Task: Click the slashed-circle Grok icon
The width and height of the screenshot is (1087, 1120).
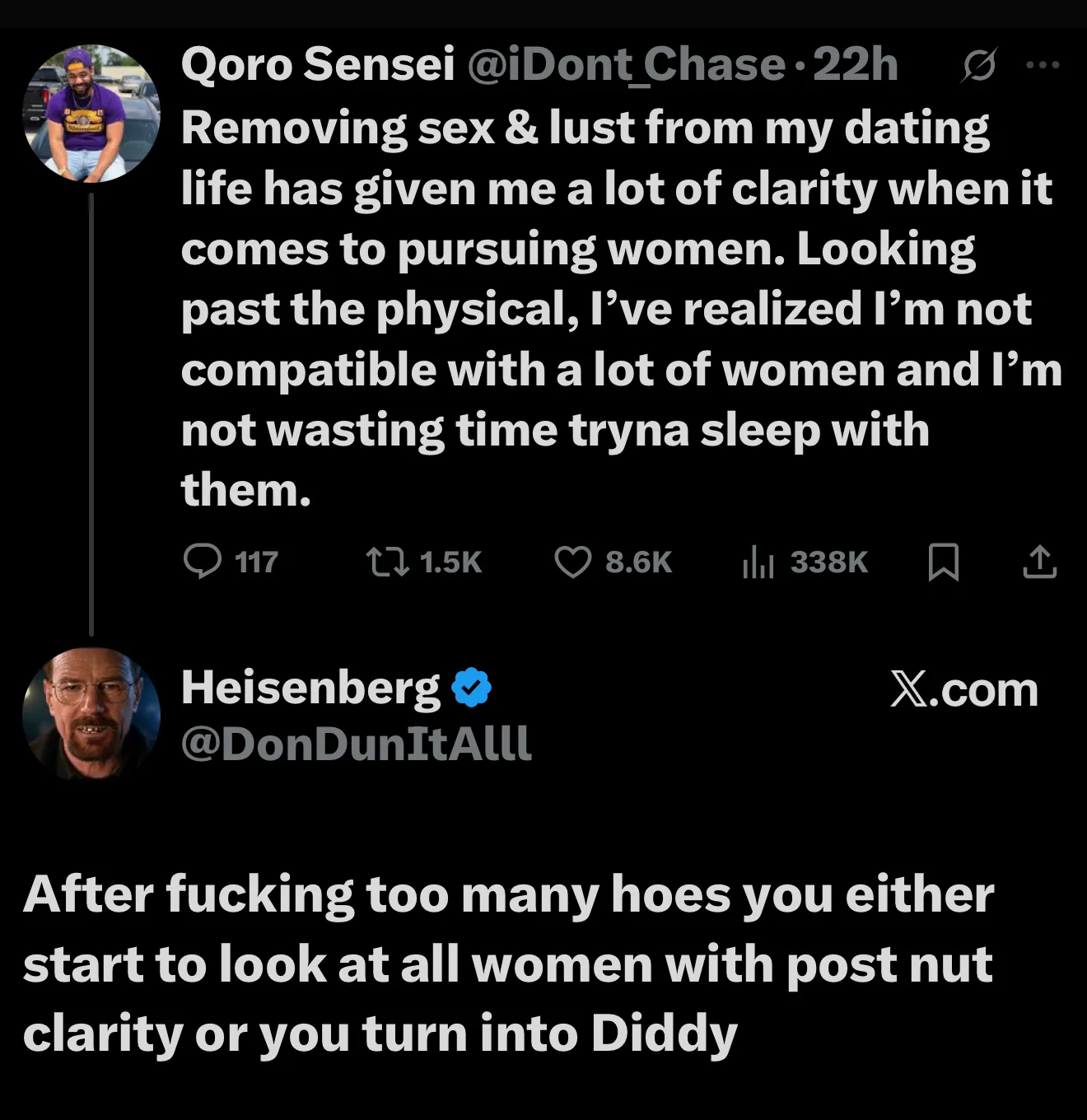Action: coord(979,65)
